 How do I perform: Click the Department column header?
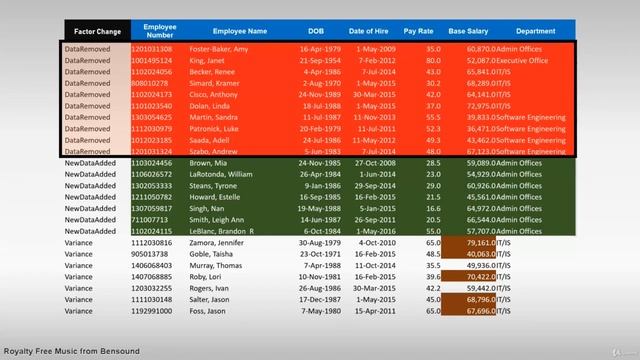coord(536,31)
